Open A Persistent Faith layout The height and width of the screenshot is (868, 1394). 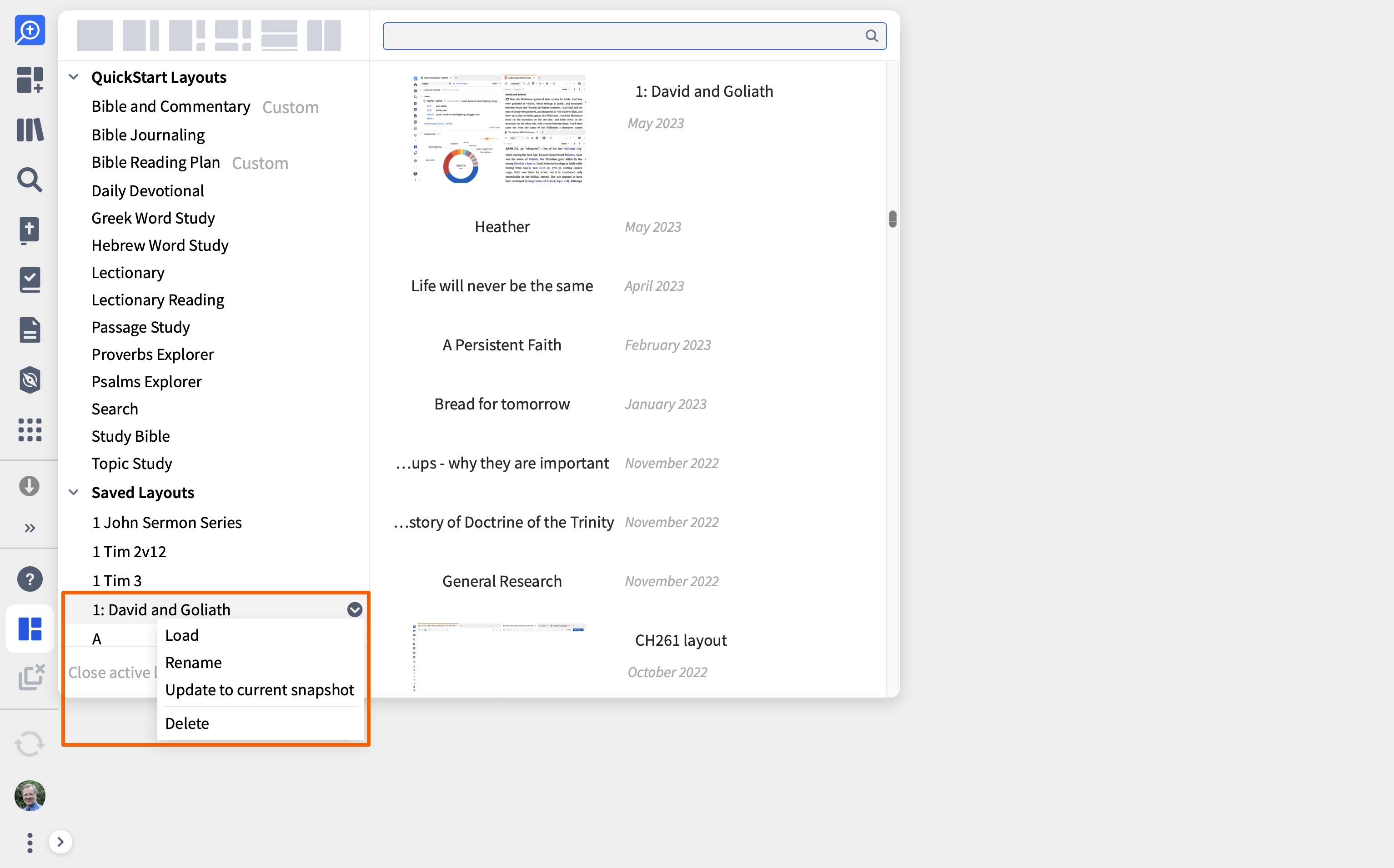pyautogui.click(x=501, y=345)
